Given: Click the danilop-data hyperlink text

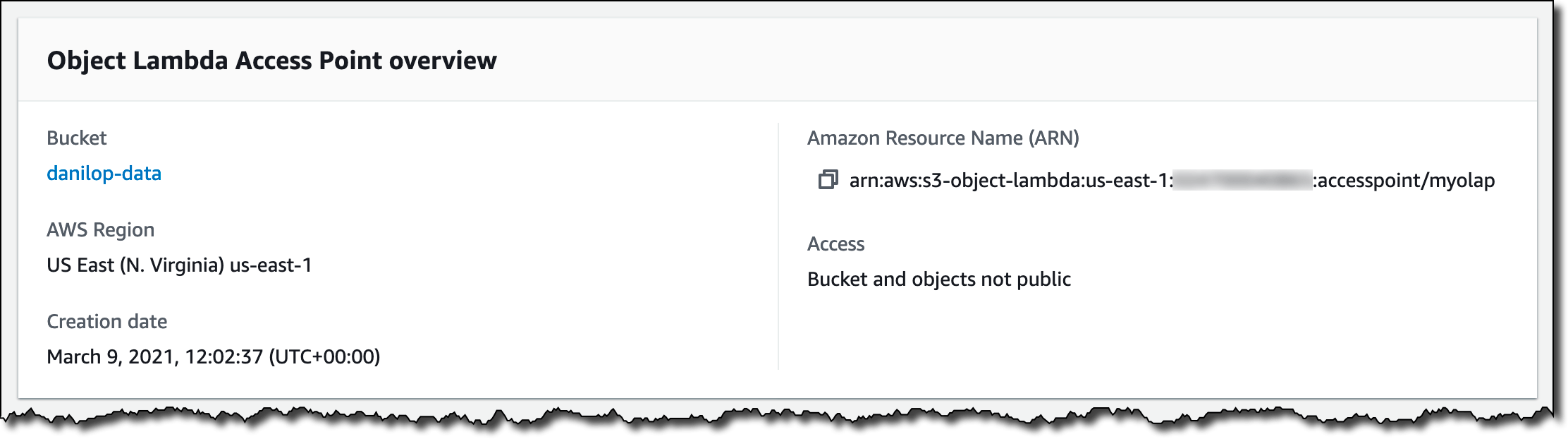Looking at the screenshot, I should pyautogui.click(x=104, y=173).
